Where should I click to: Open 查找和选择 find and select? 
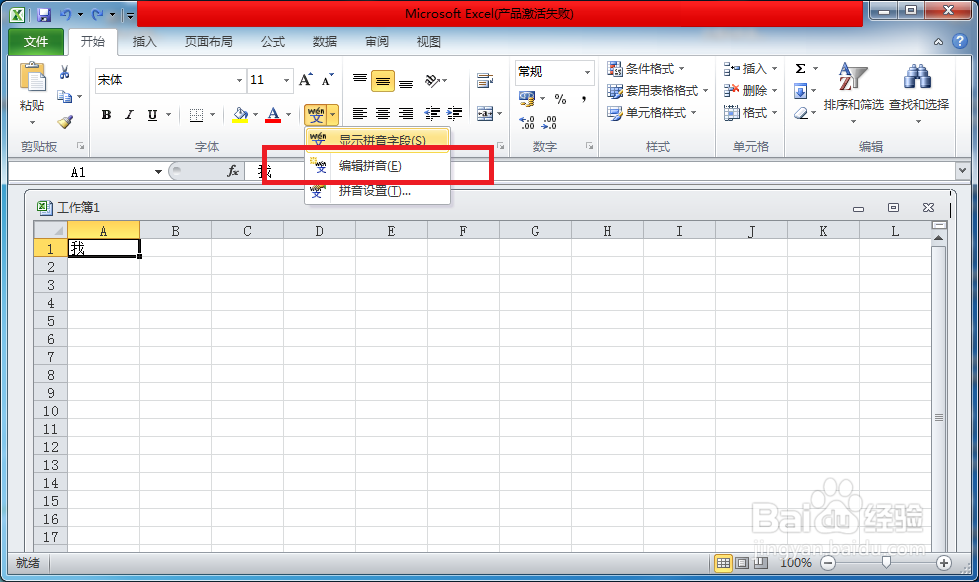[x=918, y=92]
